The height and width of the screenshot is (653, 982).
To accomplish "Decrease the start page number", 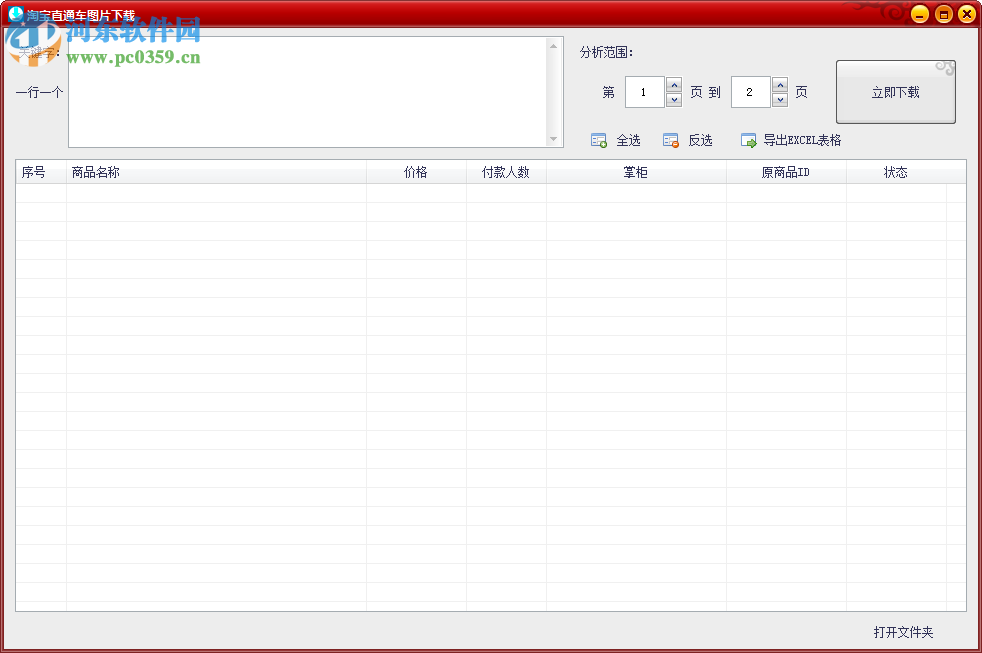I will point(674,100).
